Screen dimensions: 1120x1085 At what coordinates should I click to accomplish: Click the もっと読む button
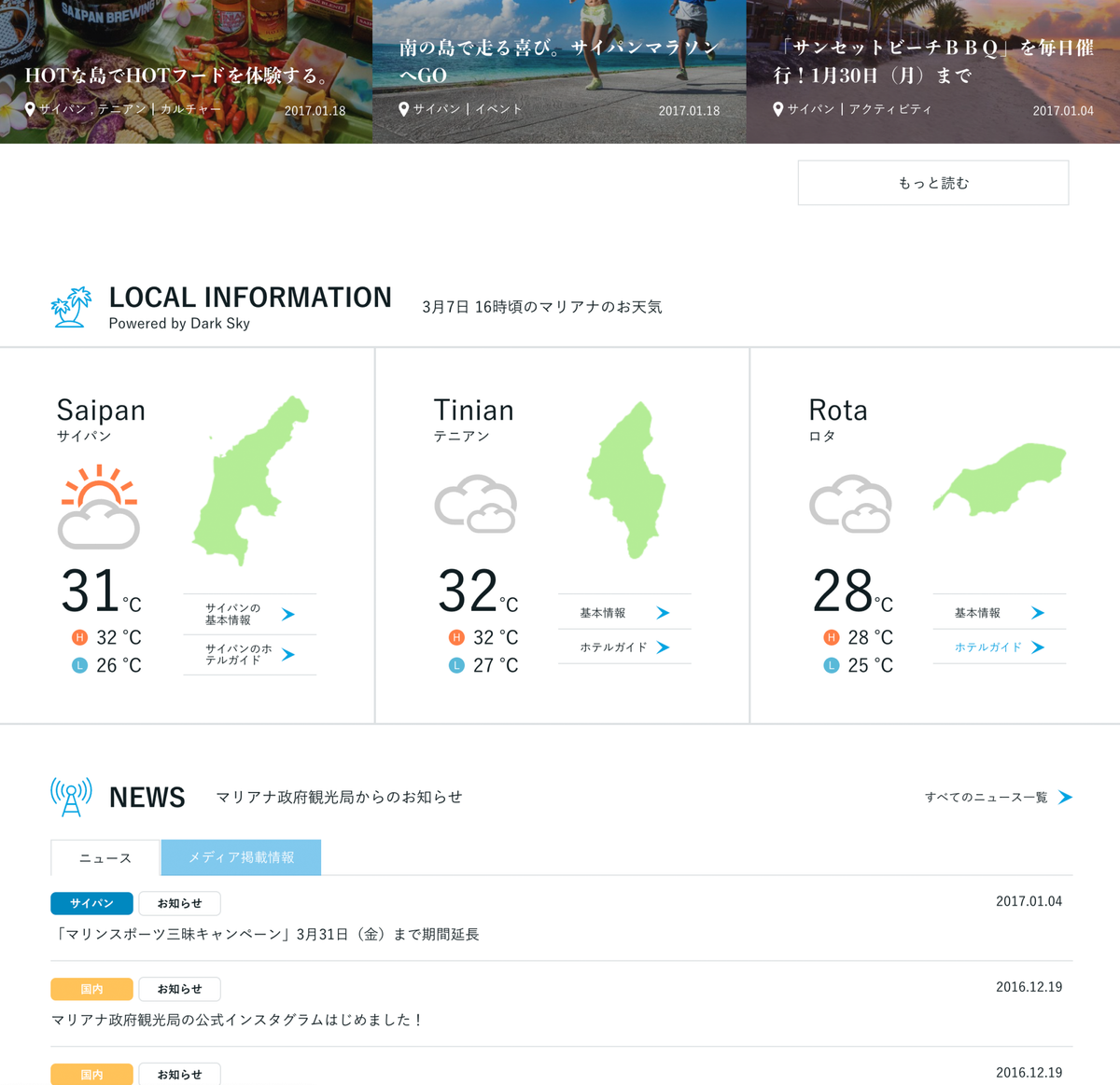932,182
